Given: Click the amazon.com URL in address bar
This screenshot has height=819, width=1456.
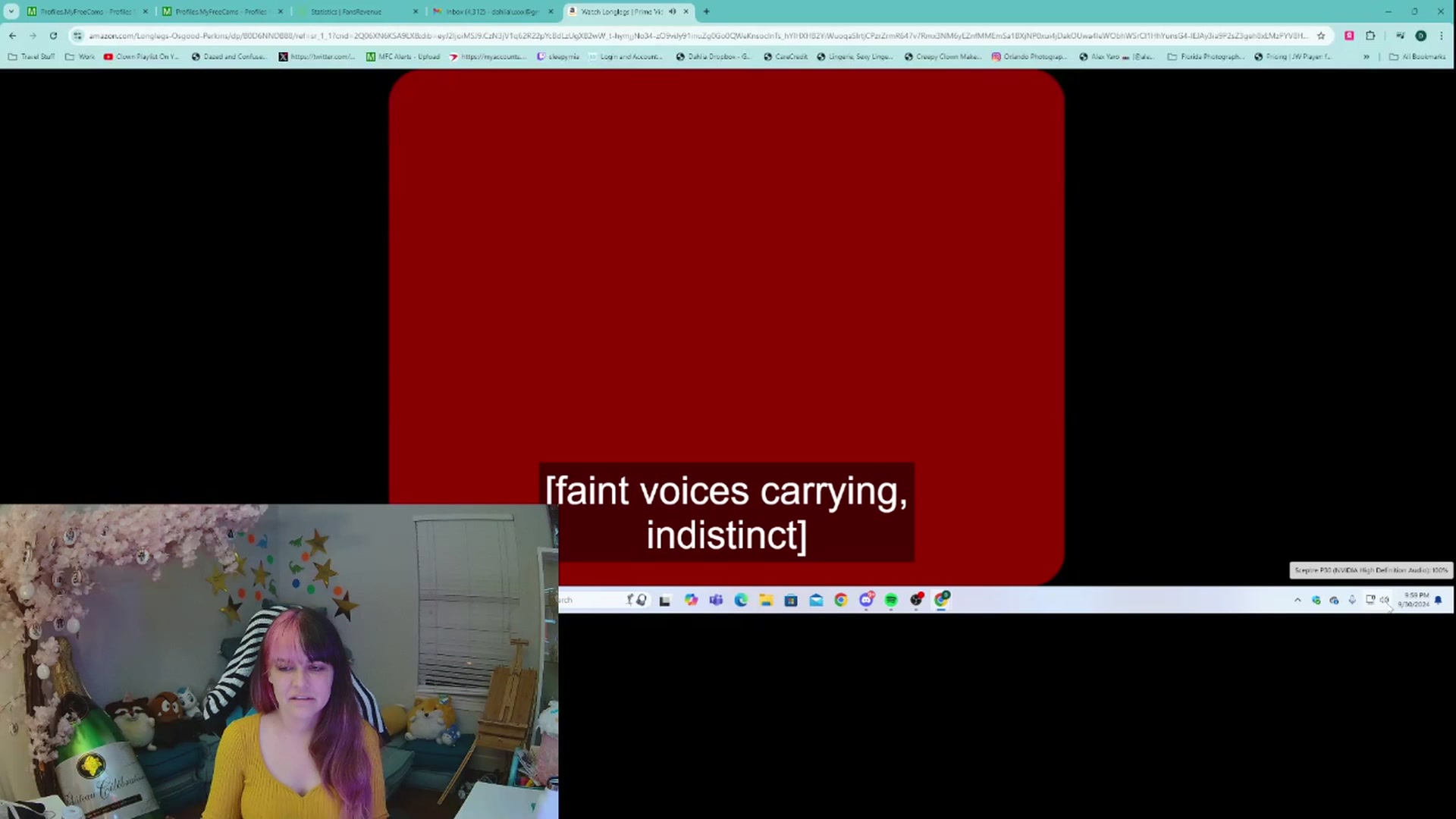Looking at the screenshot, I should tap(698, 36).
